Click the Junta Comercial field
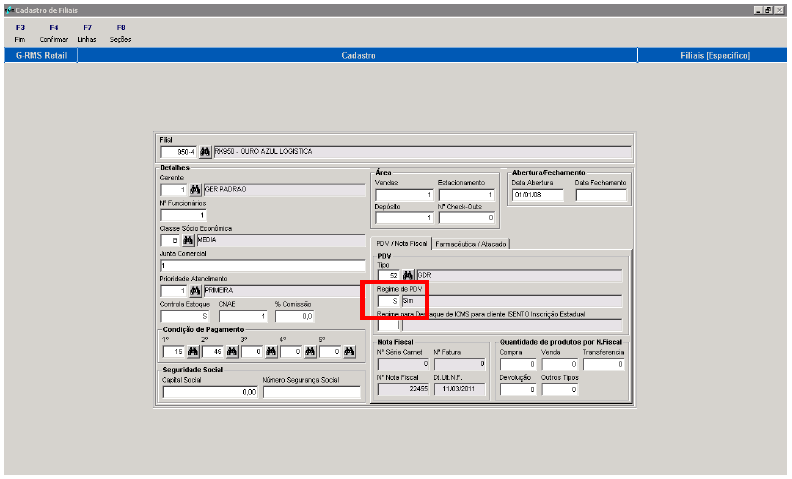 [x=263, y=266]
